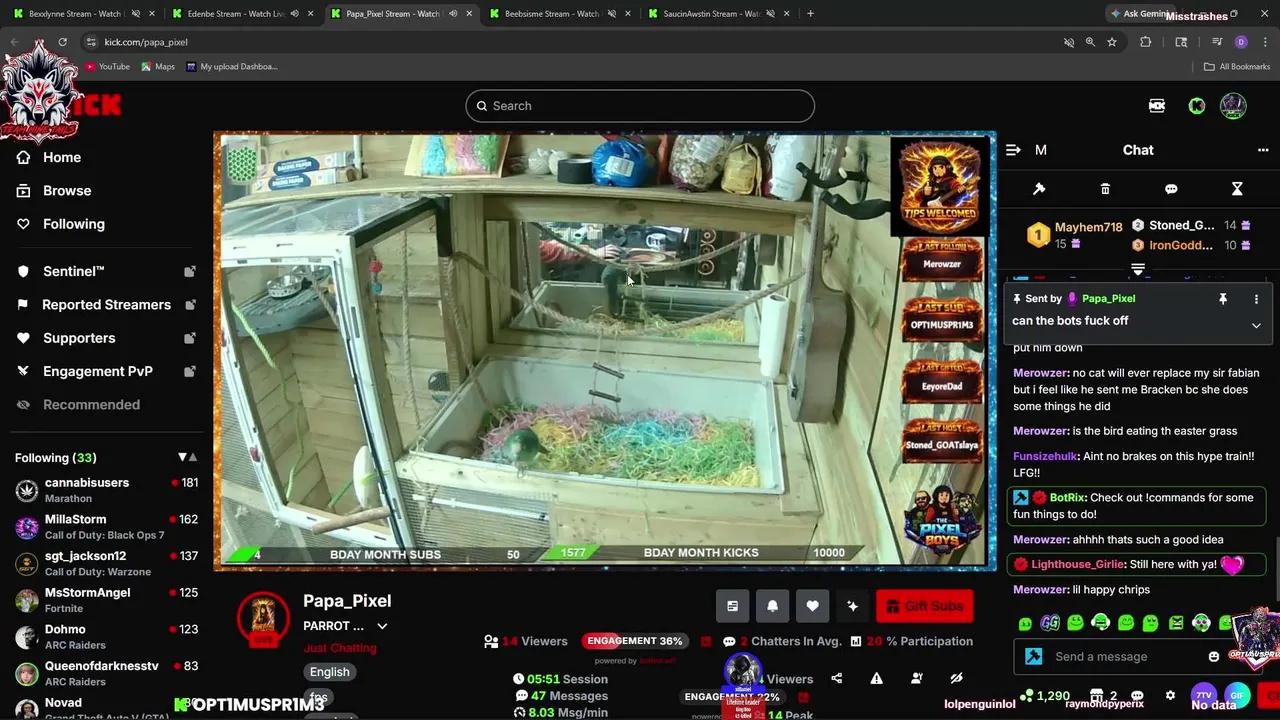Open the browser zoom magnifier icon

click(1090, 42)
